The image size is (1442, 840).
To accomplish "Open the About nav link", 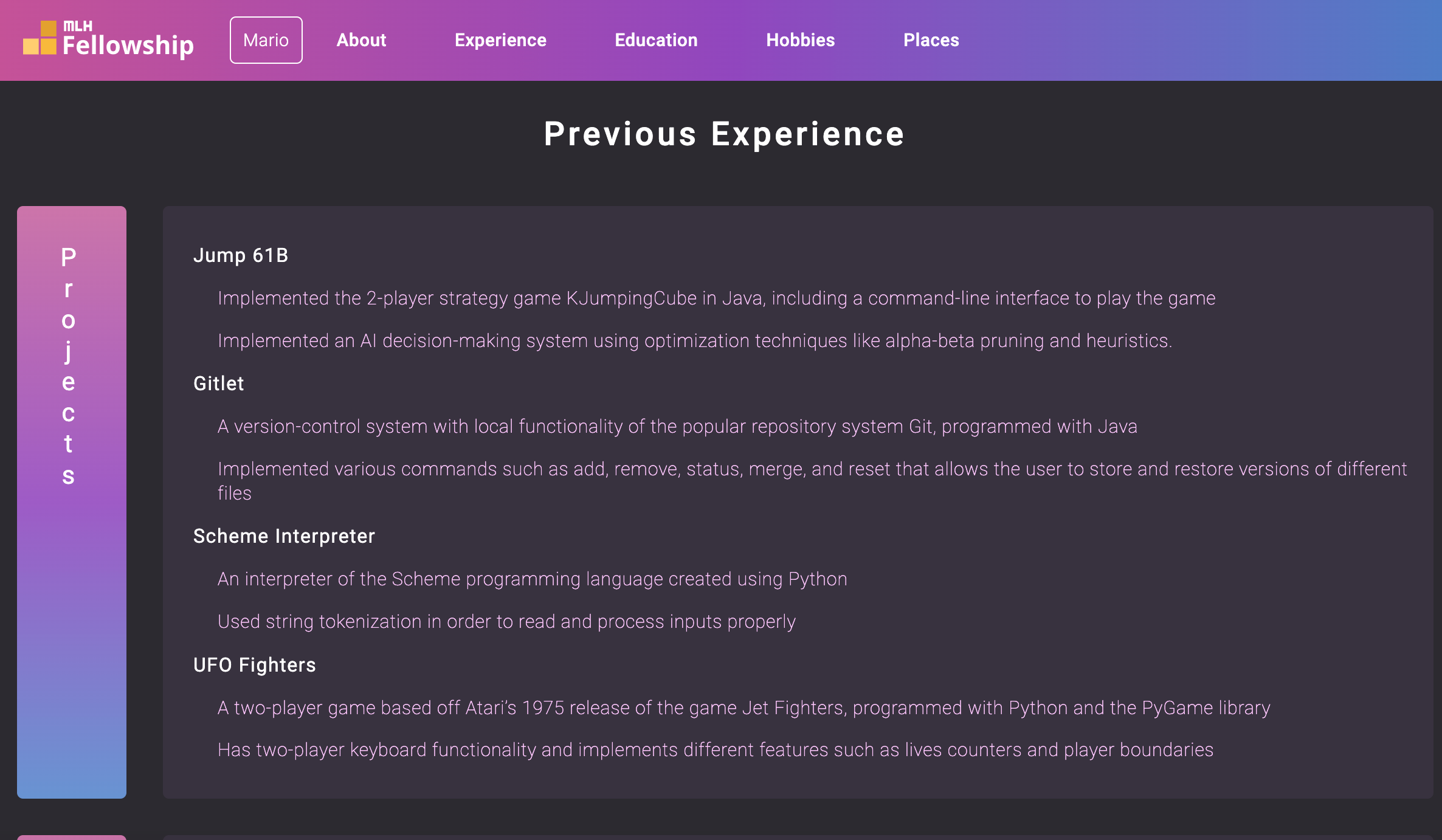I will click(x=361, y=40).
